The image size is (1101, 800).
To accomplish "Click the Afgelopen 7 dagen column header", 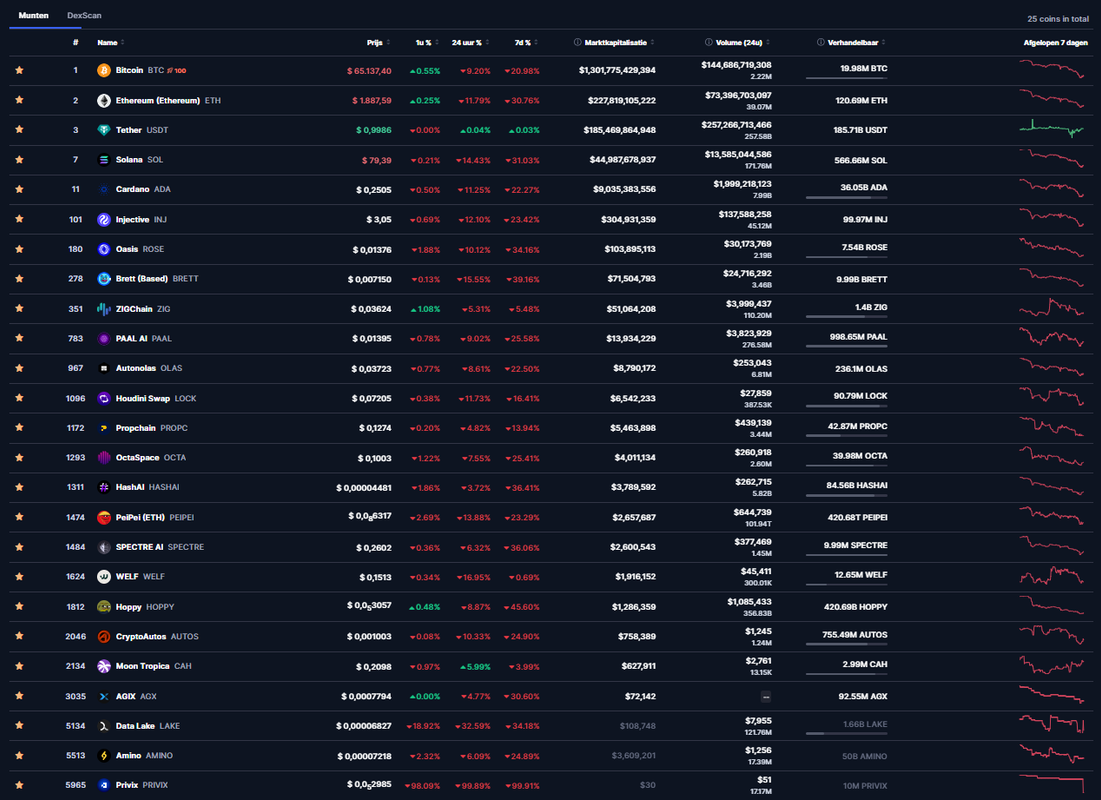I will coord(1055,43).
